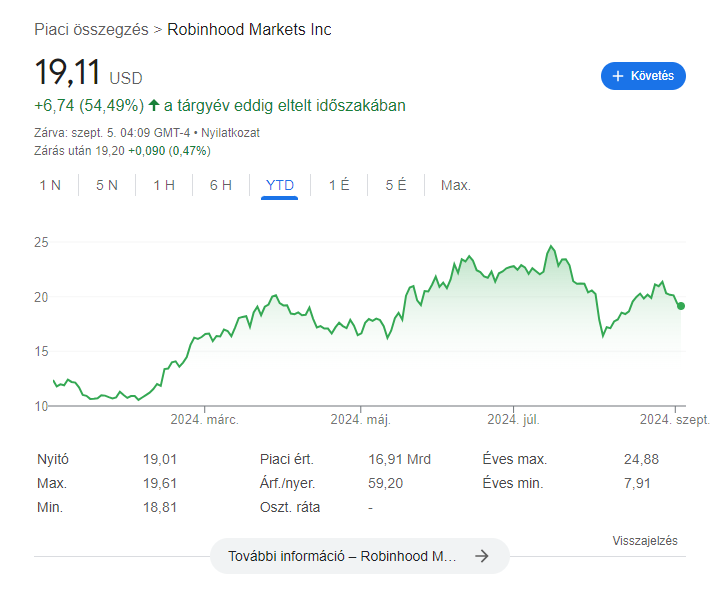Click the Piaci ért. label
The width and height of the screenshot is (725, 591).
click(x=287, y=459)
